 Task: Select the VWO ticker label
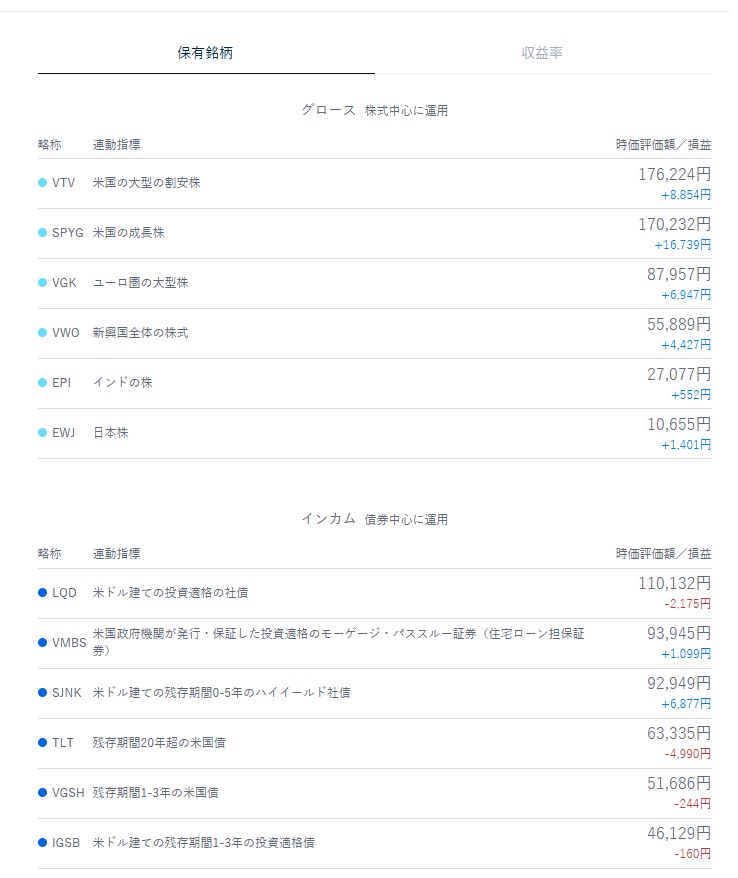(66, 333)
